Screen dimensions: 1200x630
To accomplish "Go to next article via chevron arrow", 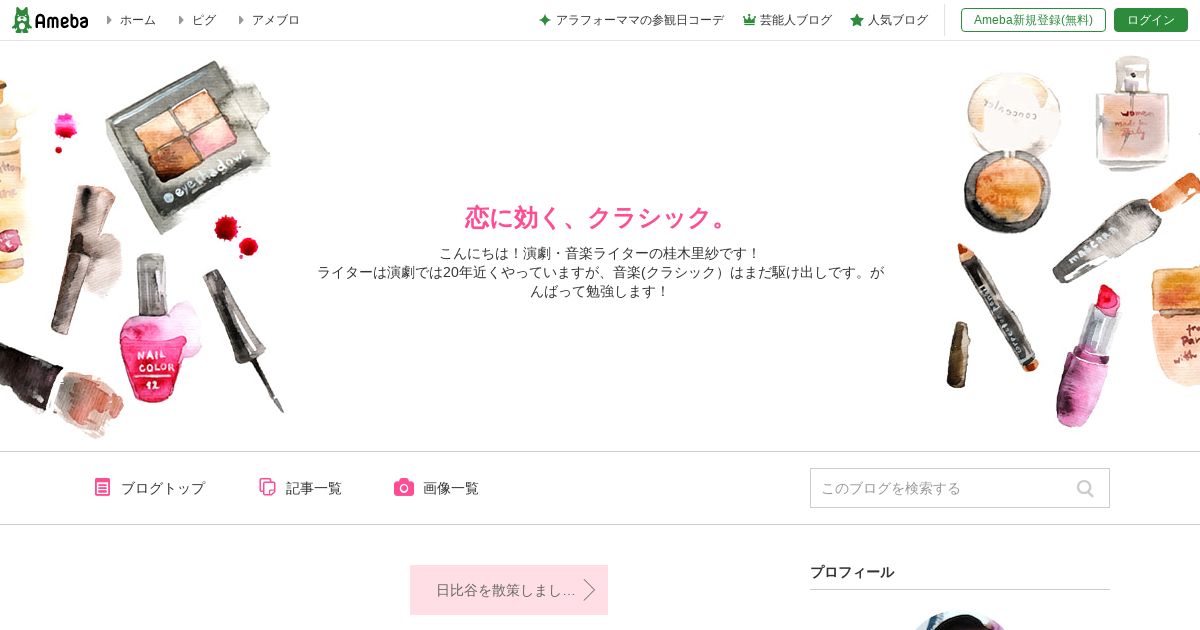I will (x=589, y=590).
